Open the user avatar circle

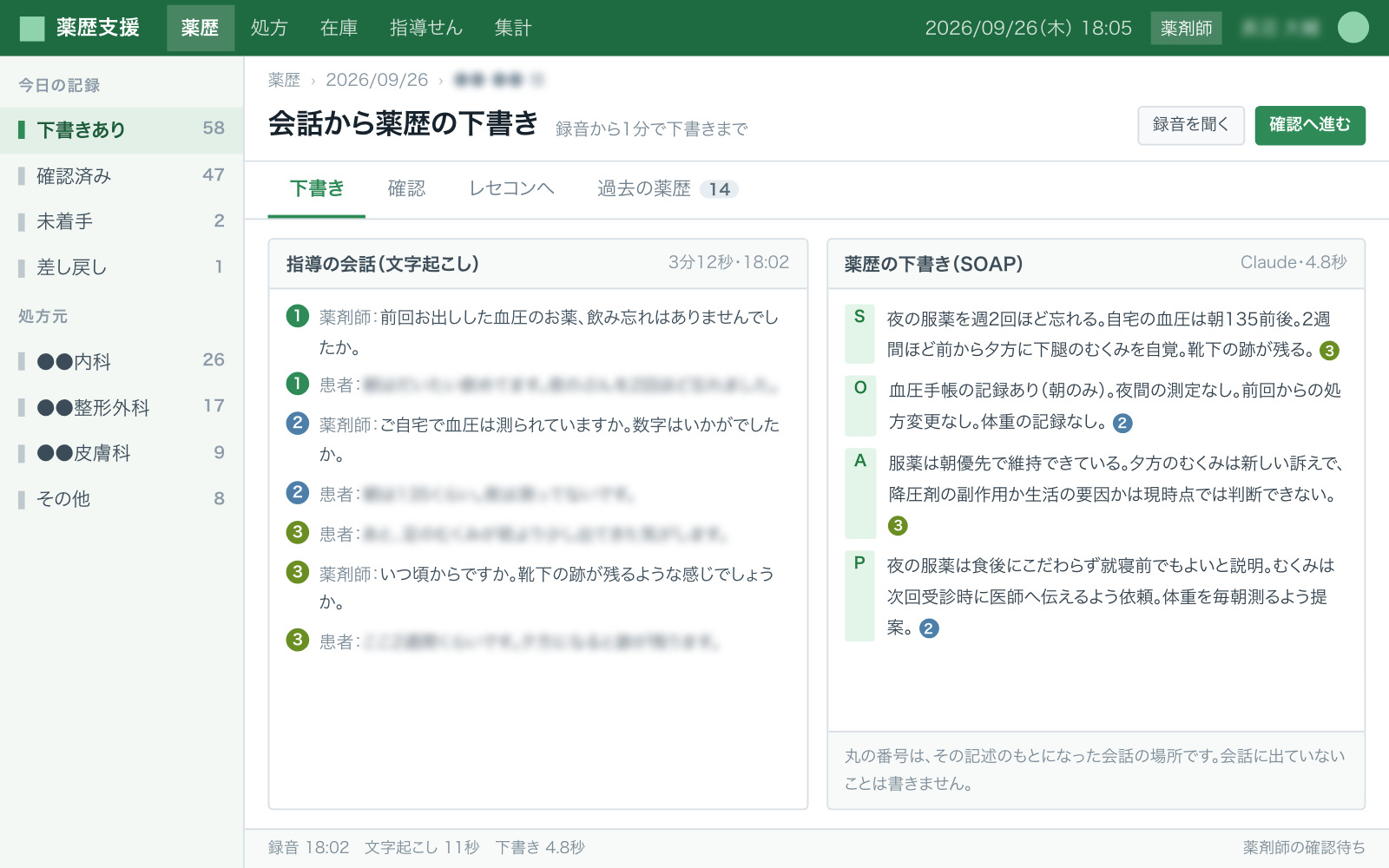click(x=1353, y=28)
